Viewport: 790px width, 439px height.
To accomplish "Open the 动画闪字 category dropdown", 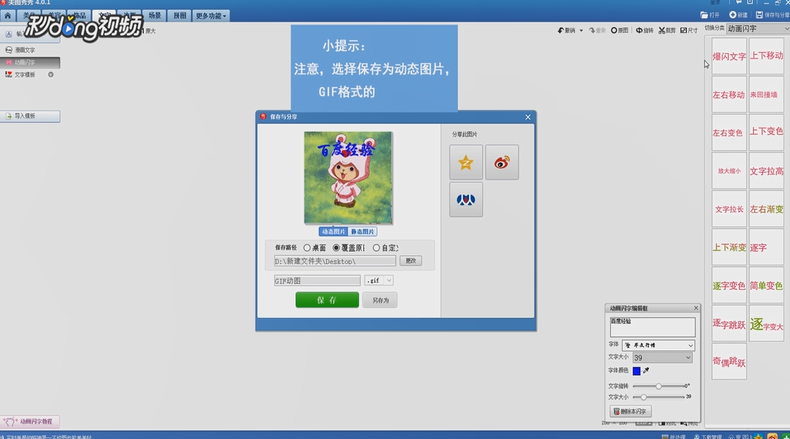I will tap(757, 29).
